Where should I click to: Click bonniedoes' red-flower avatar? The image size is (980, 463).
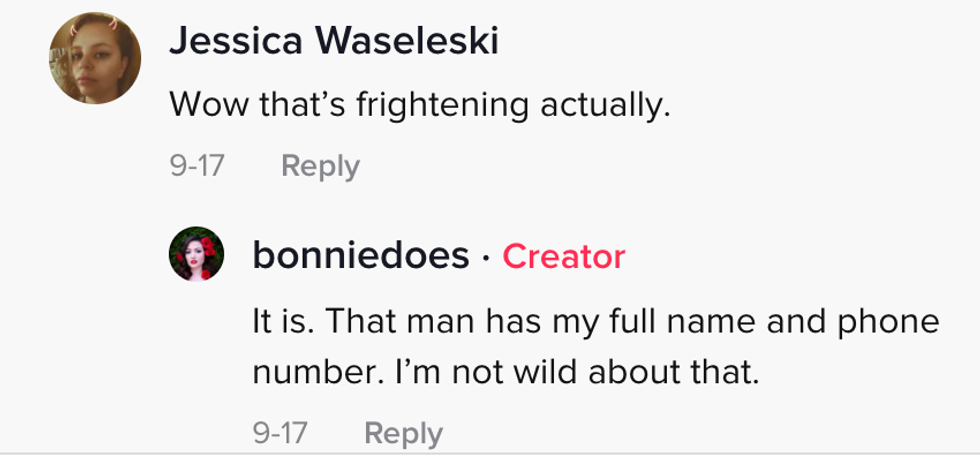pos(196,255)
